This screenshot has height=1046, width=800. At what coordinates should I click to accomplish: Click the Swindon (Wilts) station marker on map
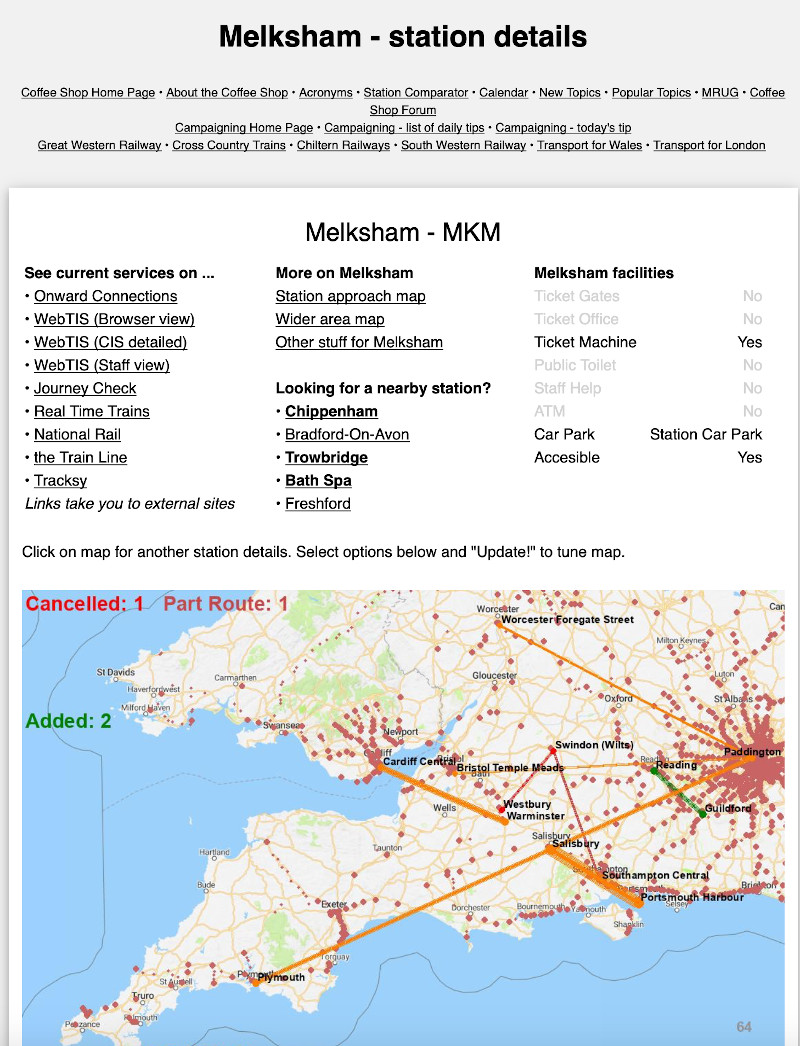click(552, 750)
